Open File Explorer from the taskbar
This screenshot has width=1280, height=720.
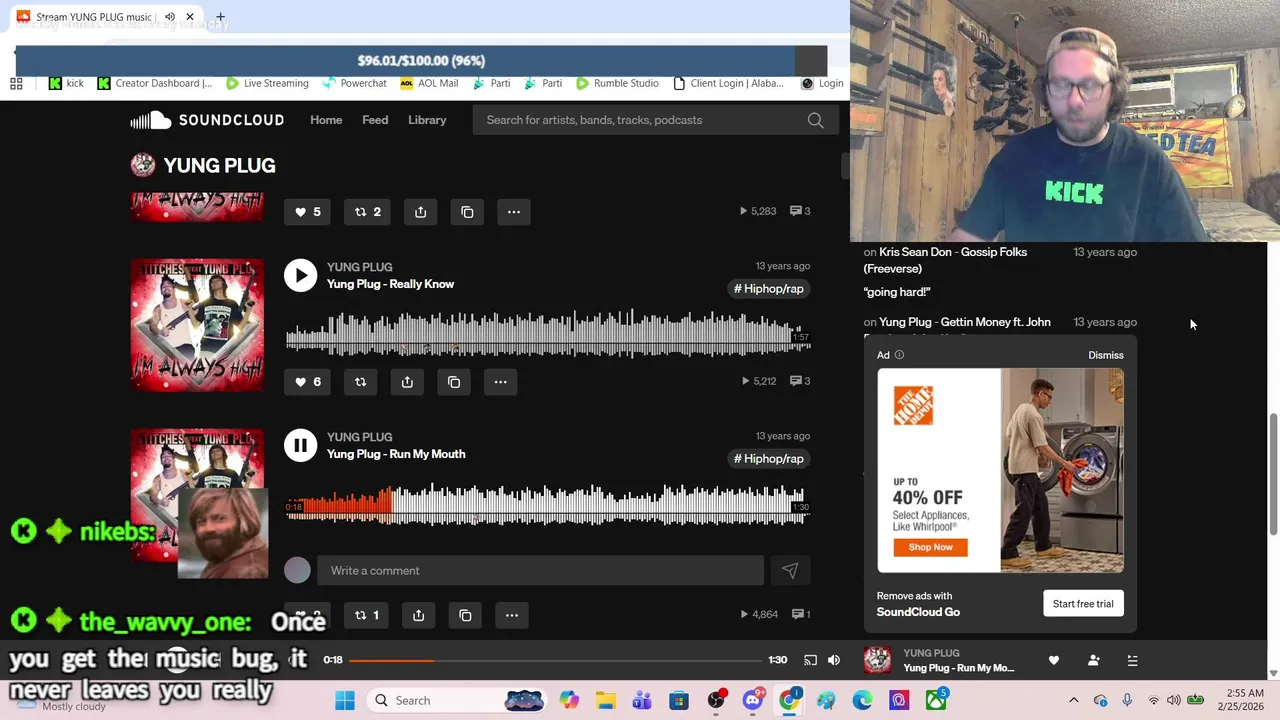pos(605,700)
